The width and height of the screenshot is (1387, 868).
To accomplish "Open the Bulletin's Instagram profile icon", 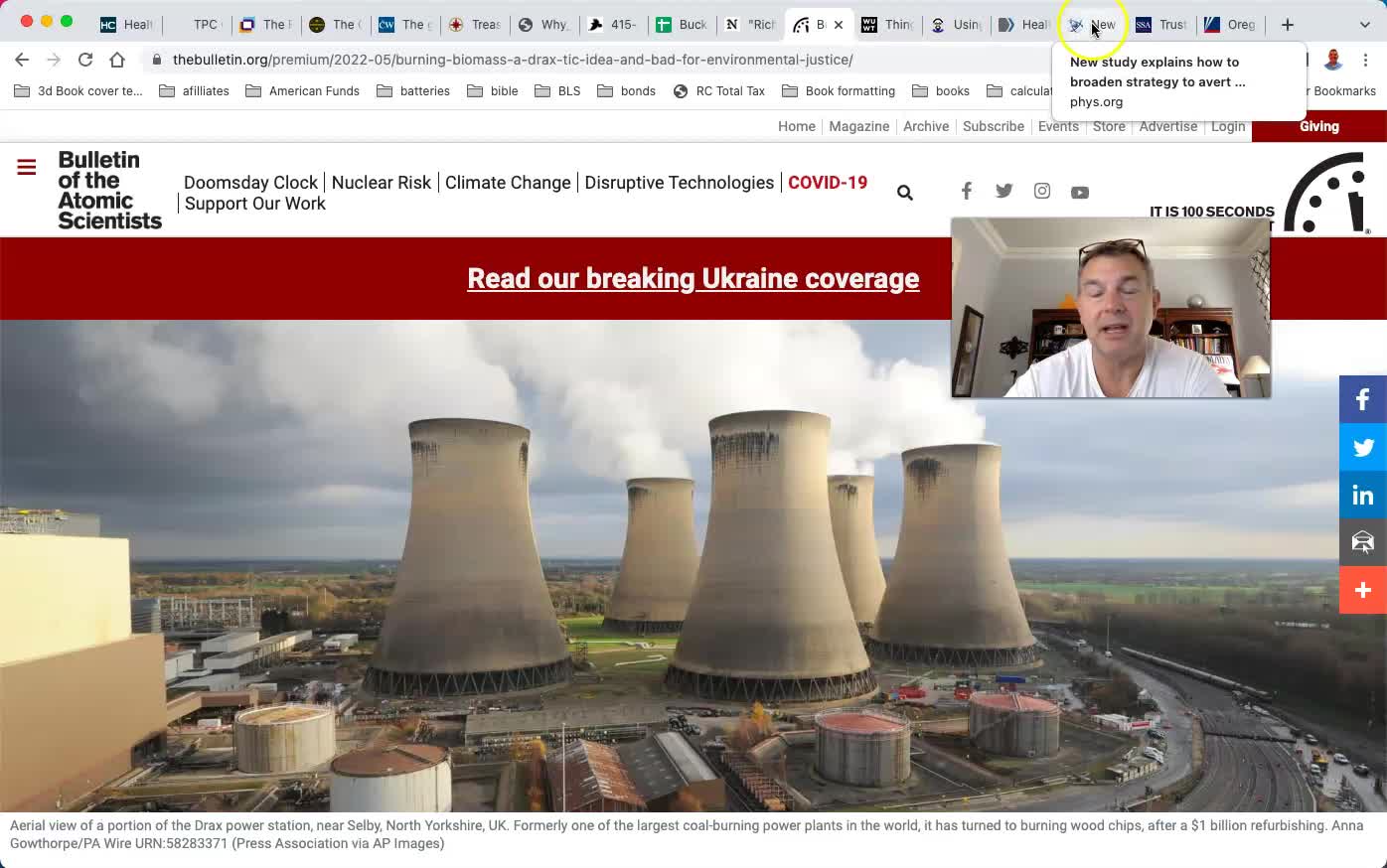I will pyautogui.click(x=1041, y=191).
